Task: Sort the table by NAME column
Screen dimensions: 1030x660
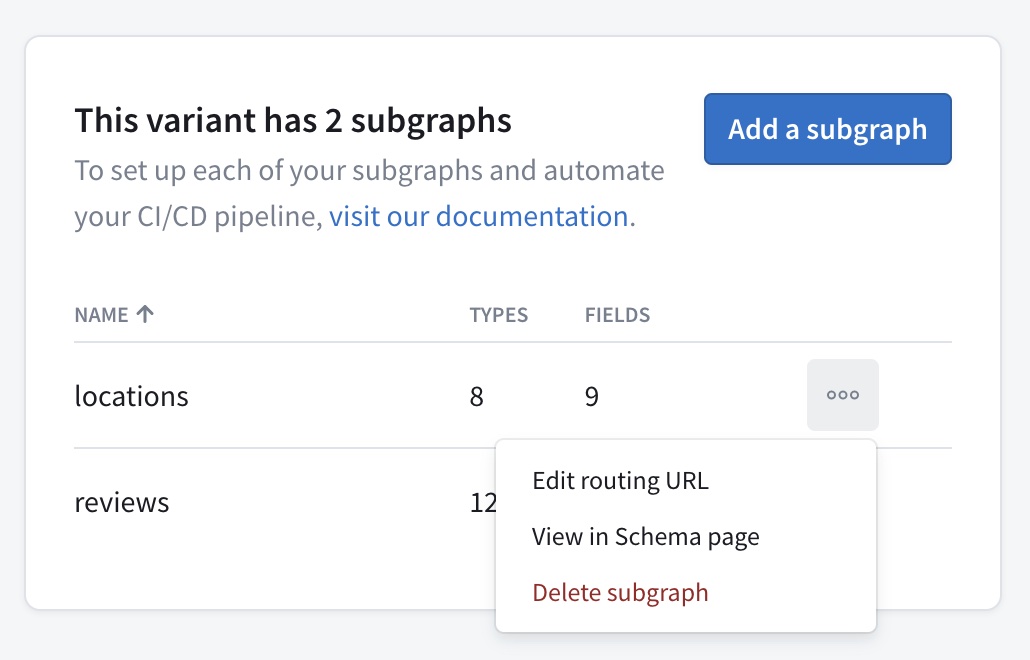Action: click(97, 314)
